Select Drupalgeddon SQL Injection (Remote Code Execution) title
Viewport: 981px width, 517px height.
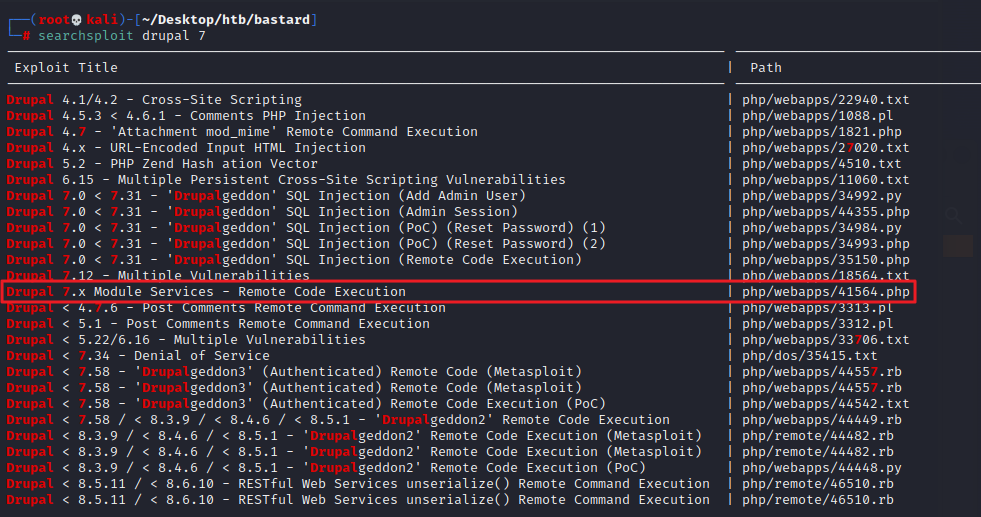point(294,260)
